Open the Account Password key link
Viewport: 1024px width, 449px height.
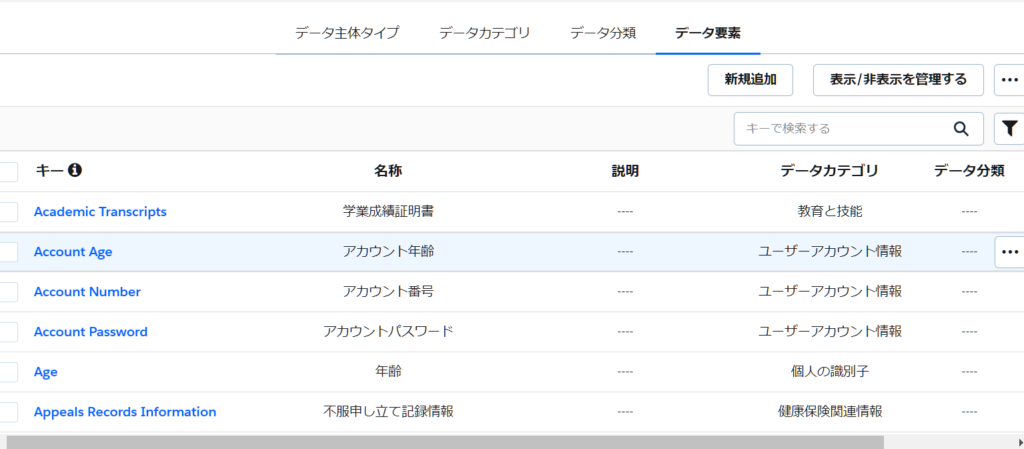[90, 332]
